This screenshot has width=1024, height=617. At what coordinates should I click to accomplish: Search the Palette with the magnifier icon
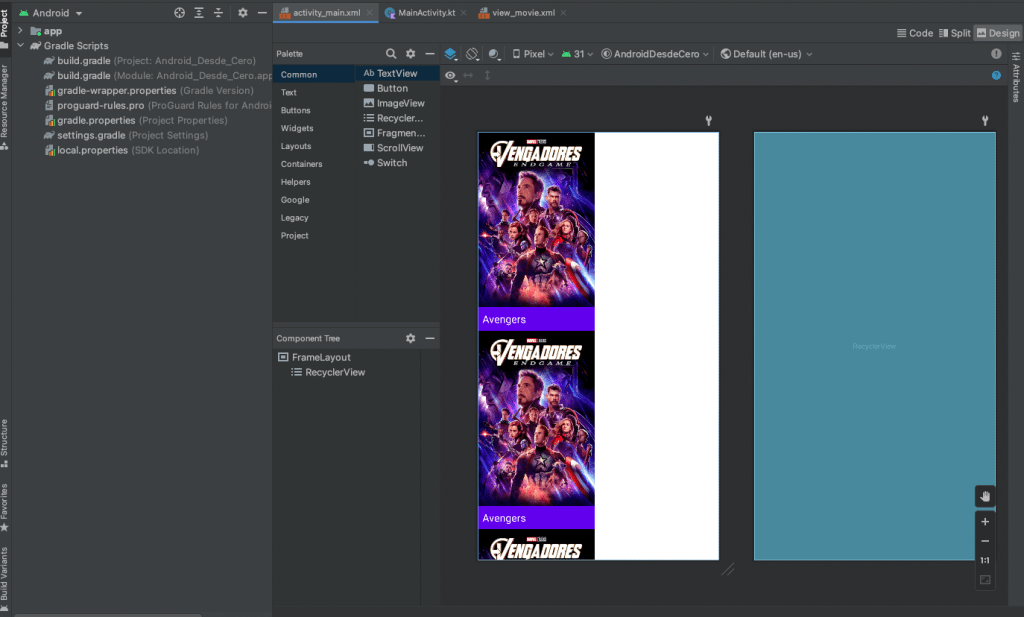tap(391, 54)
